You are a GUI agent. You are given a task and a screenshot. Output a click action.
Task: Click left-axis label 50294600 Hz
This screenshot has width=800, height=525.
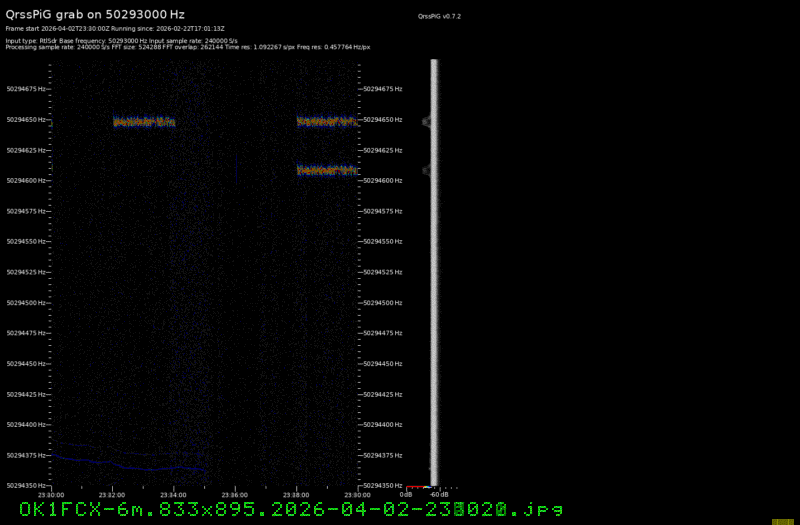26,181
